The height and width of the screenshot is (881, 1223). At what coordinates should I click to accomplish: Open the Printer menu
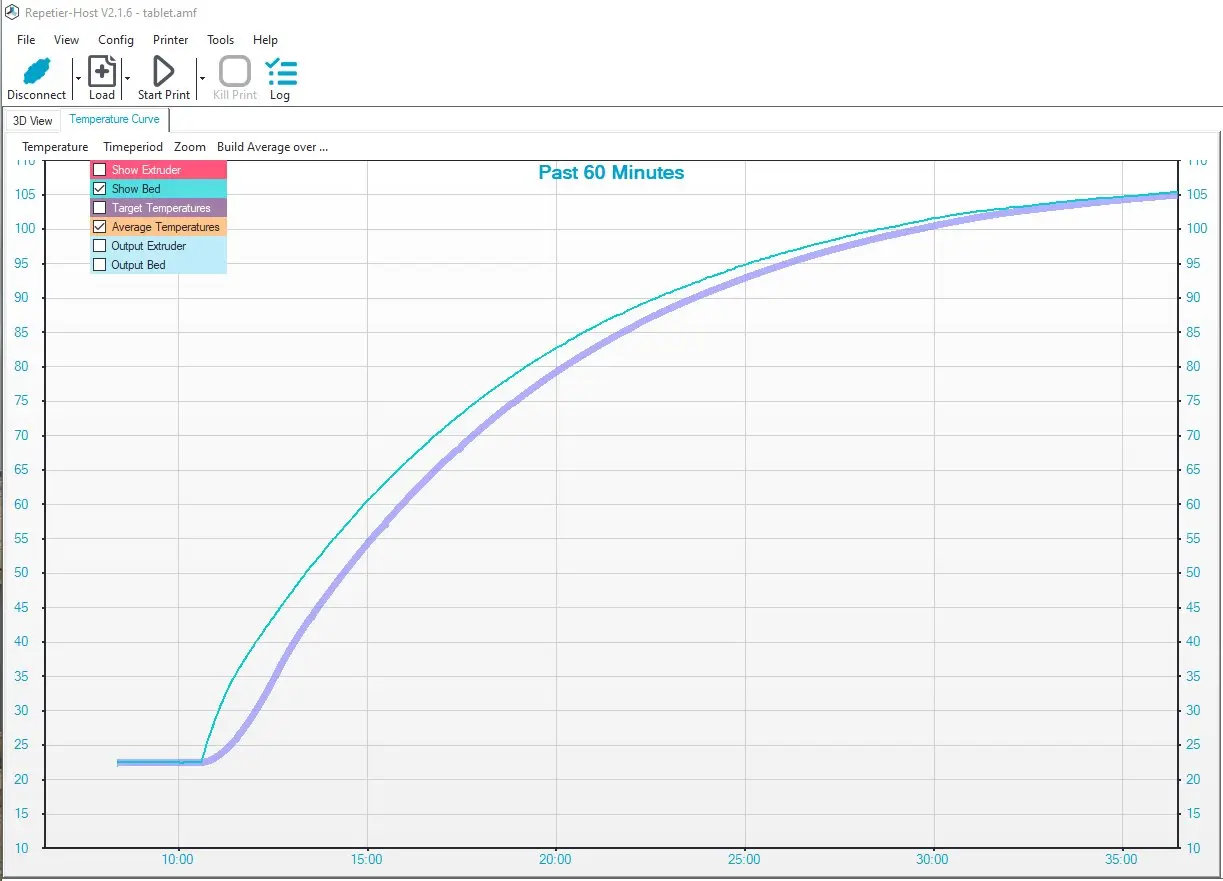pyautogui.click(x=171, y=40)
